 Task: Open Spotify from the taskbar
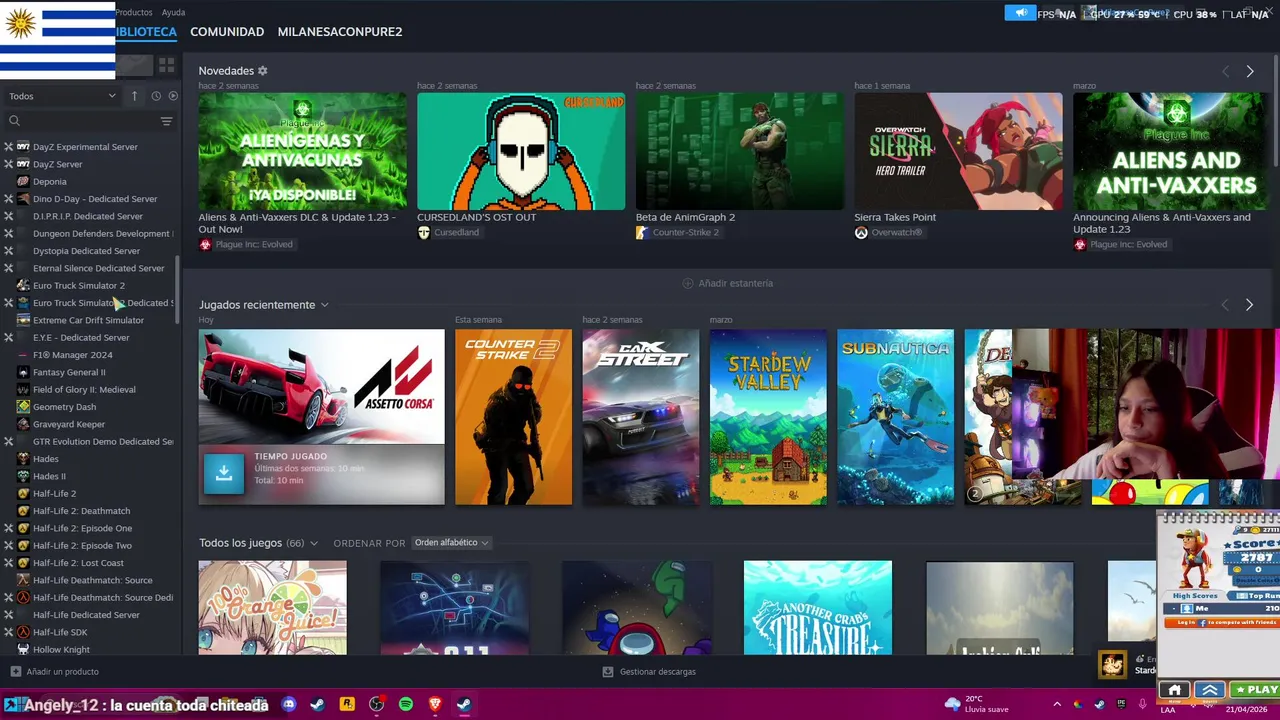[406, 704]
